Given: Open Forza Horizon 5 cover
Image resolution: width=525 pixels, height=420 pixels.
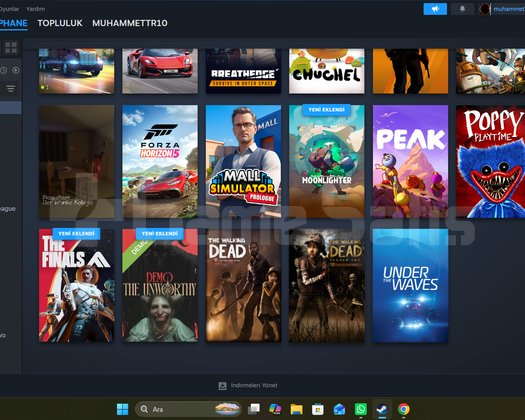Looking at the screenshot, I should (x=160, y=161).
